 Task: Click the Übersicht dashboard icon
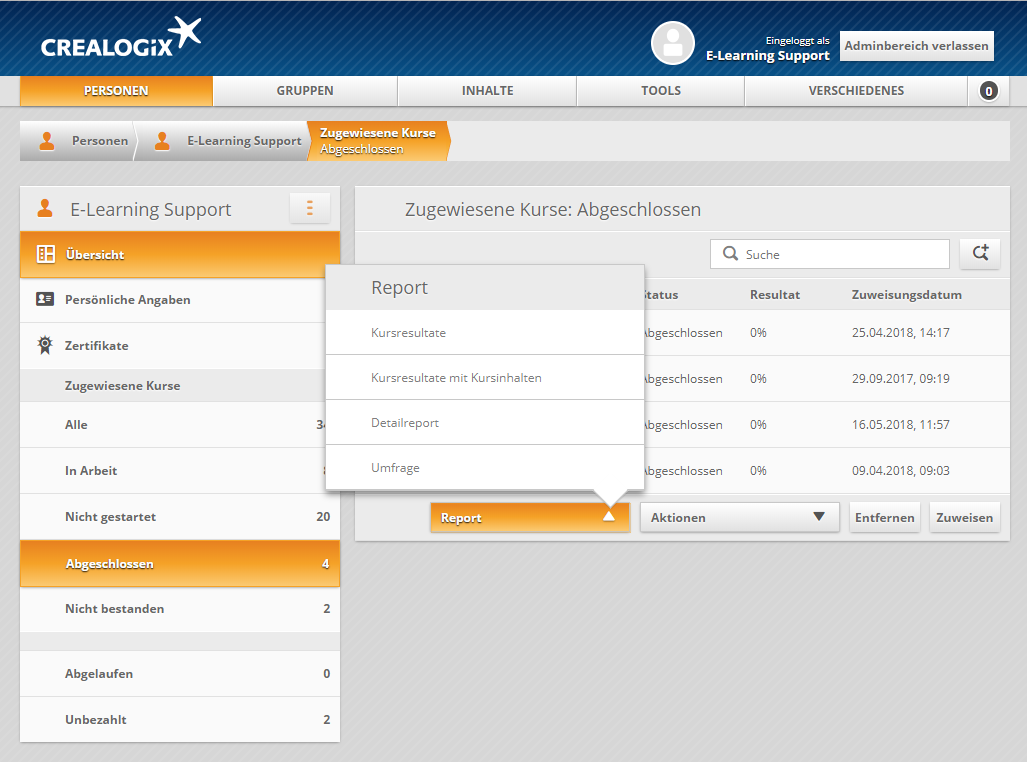click(x=45, y=254)
